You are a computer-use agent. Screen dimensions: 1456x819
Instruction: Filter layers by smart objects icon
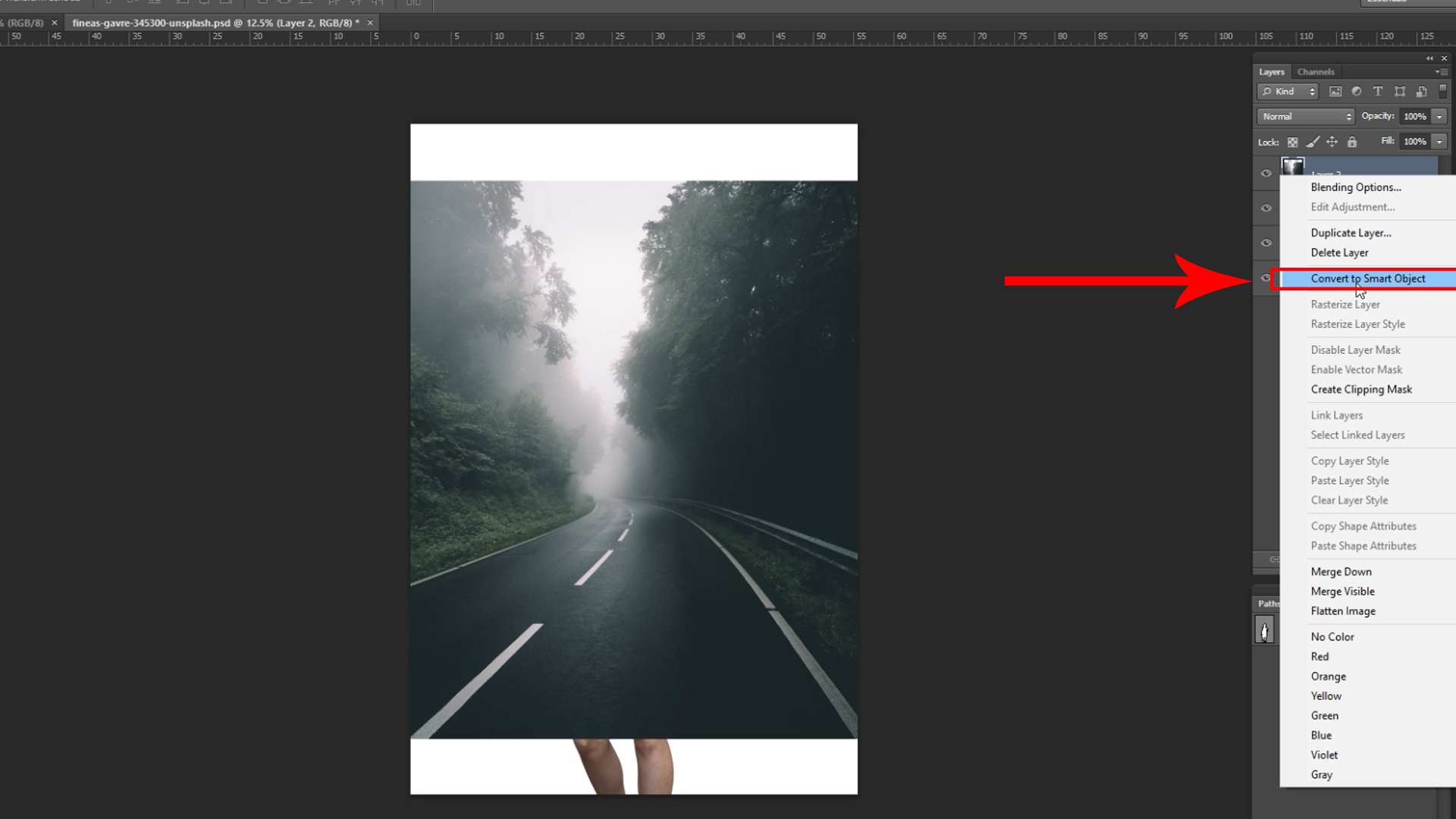pos(1421,91)
